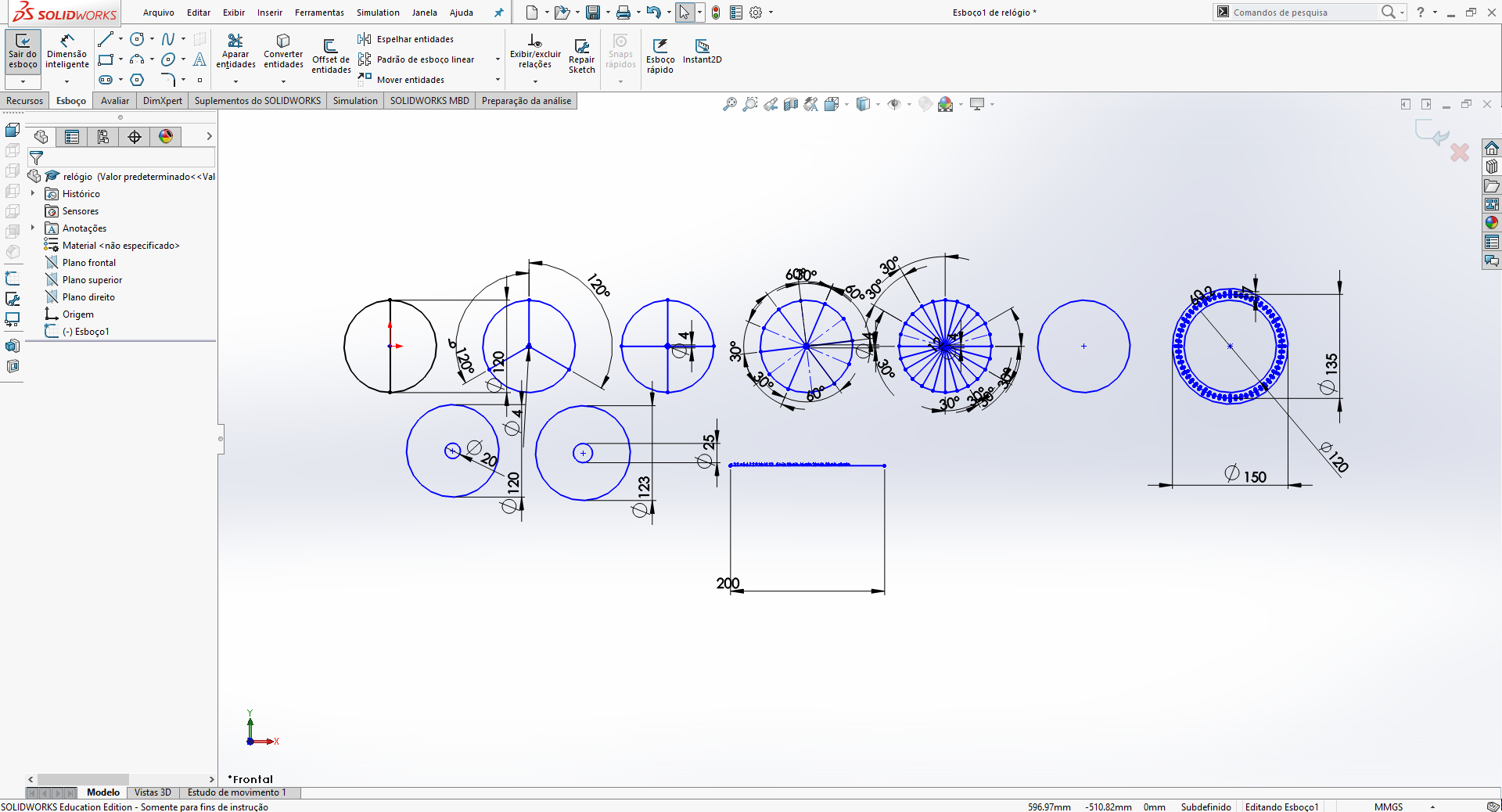Select the Circle sketch tool
Screen dimensions: 1502x812
coord(137,39)
